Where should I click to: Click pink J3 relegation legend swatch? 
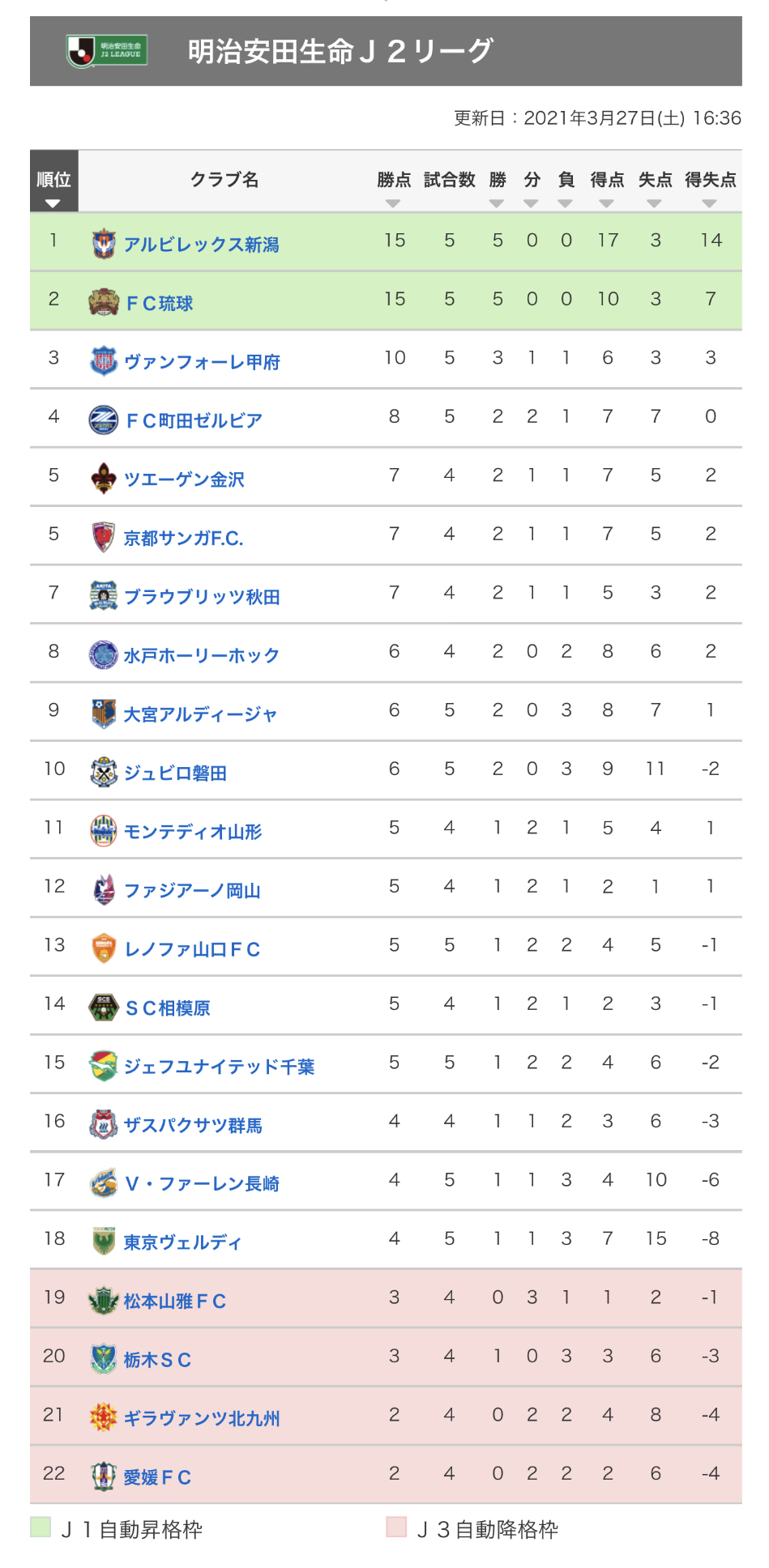[x=396, y=1527]
